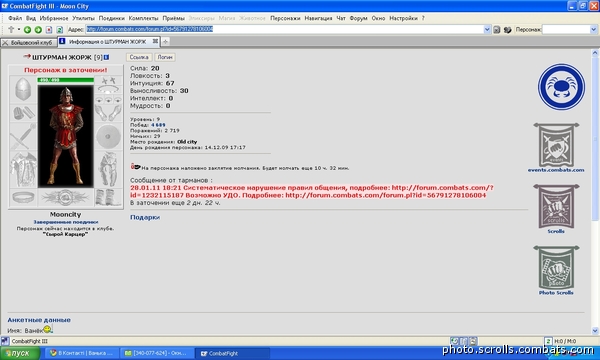This screenshot has width=600, height=360.
Task: Open the Завершенные поединки link
Action: [66, 222]
